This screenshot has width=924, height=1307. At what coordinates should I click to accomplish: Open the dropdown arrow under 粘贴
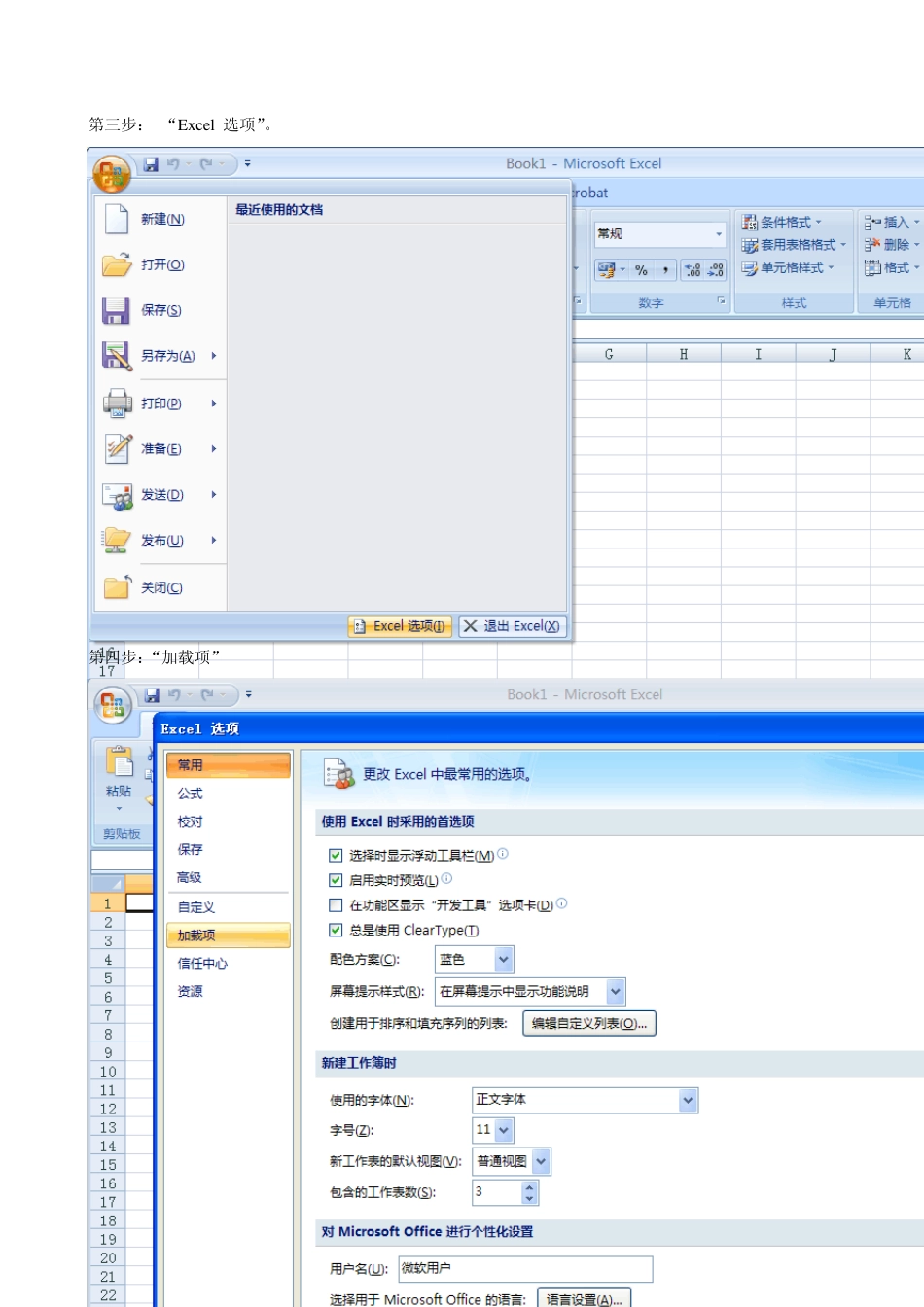click(119, 809)
